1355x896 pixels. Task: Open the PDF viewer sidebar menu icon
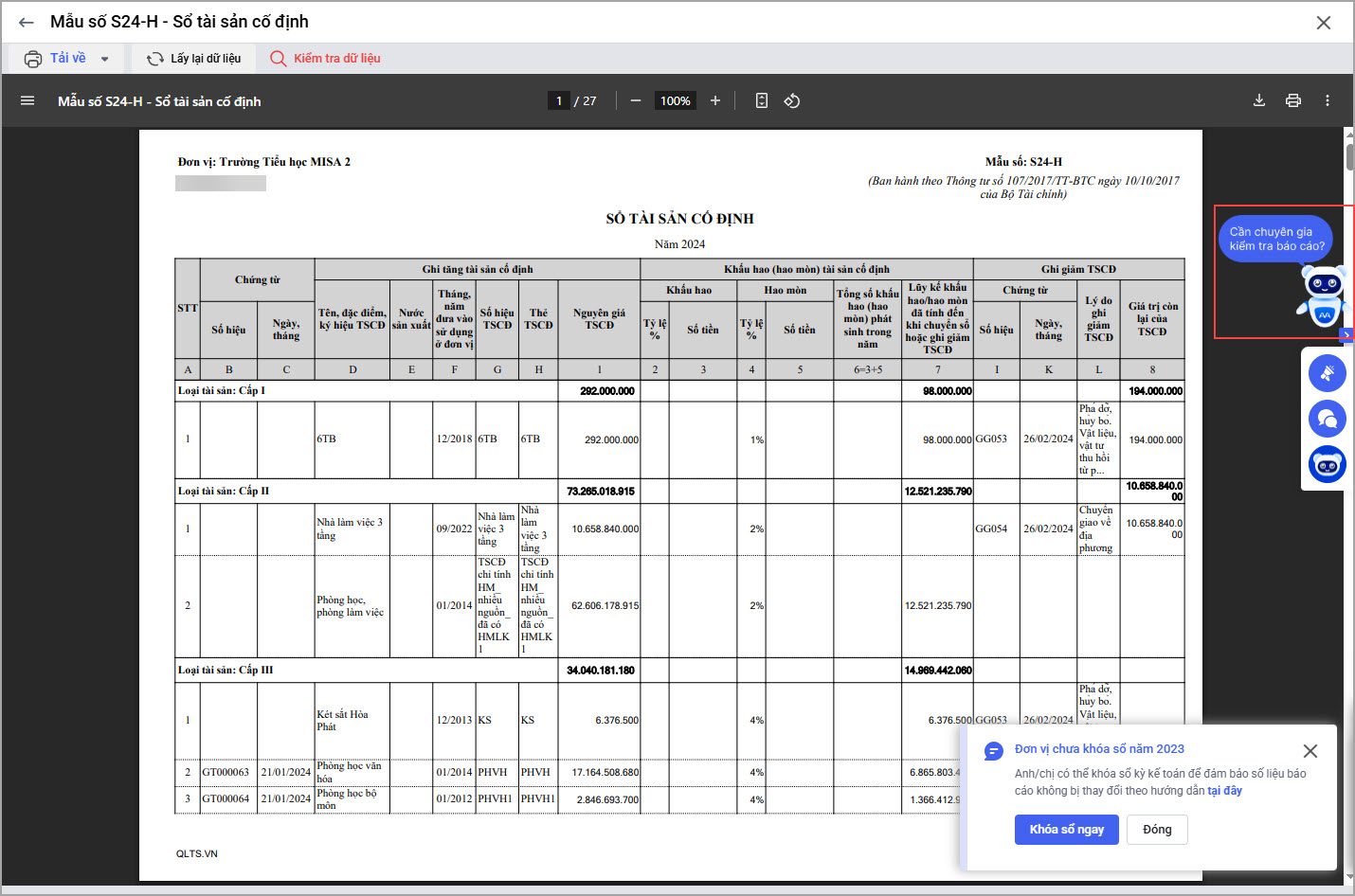pyautogui.click(x=27, y=100)
